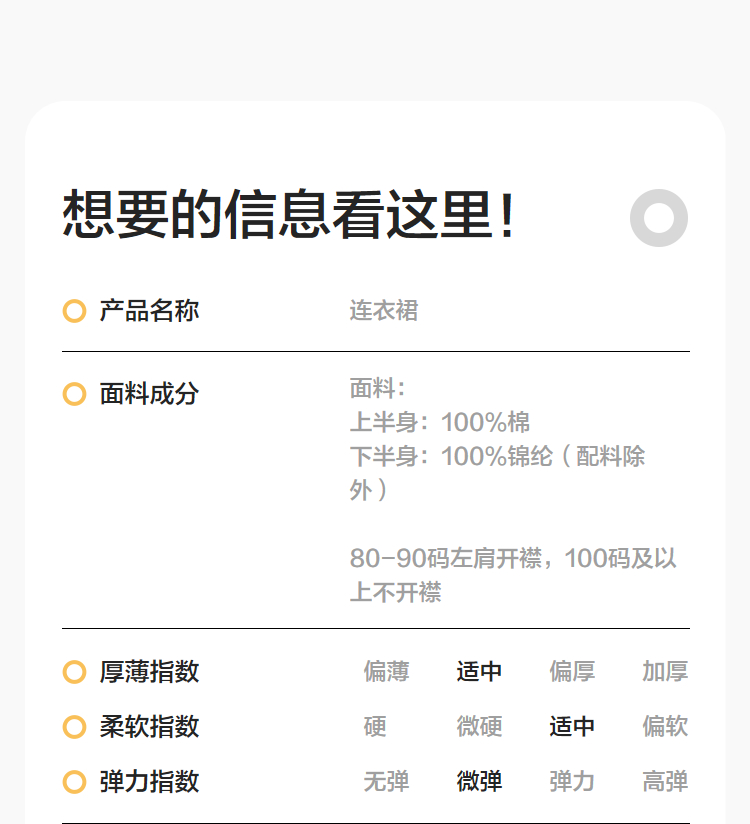Choose 高弹 elasticity option
The width and height of the screenshot is (750, 824).
pyautogui.click(x=665, y=782)
